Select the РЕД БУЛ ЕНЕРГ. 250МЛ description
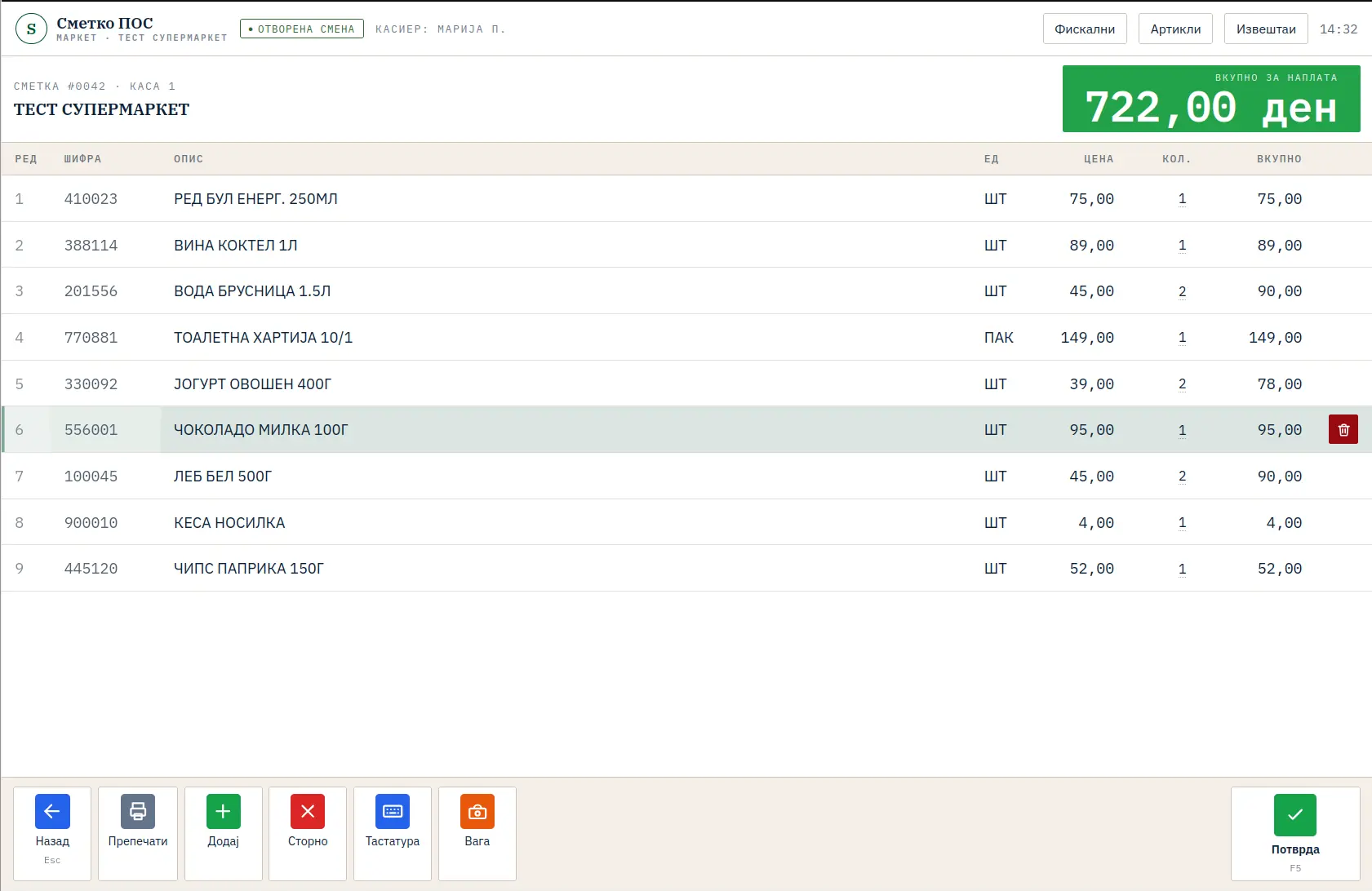1372x891 pixels. (x=255, y=199)
